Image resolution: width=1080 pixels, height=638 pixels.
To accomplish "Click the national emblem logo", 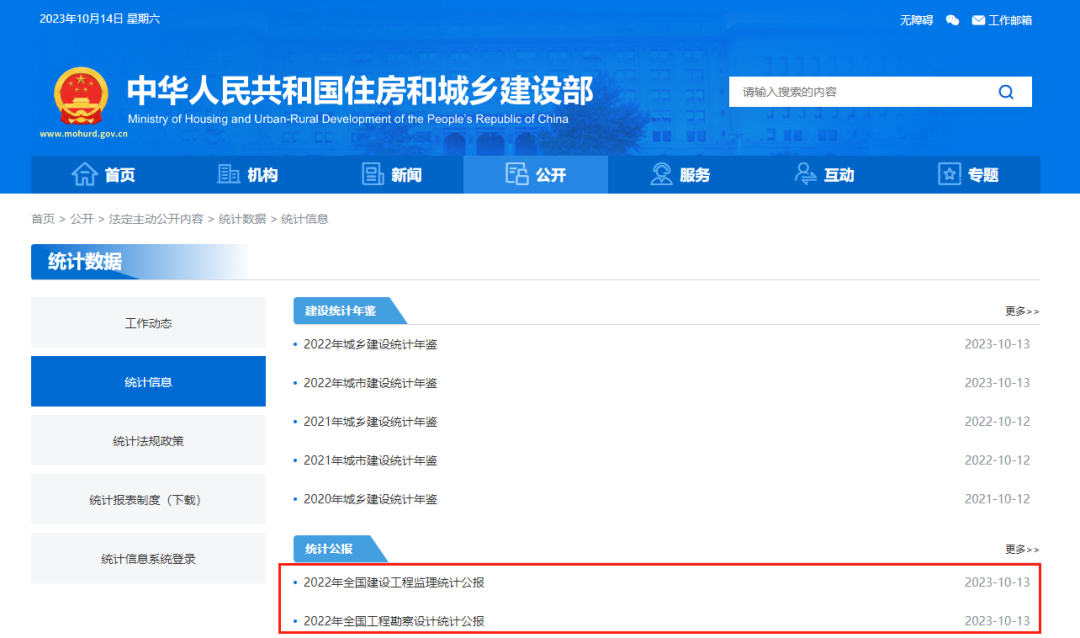I will click(x=79, y=98).
